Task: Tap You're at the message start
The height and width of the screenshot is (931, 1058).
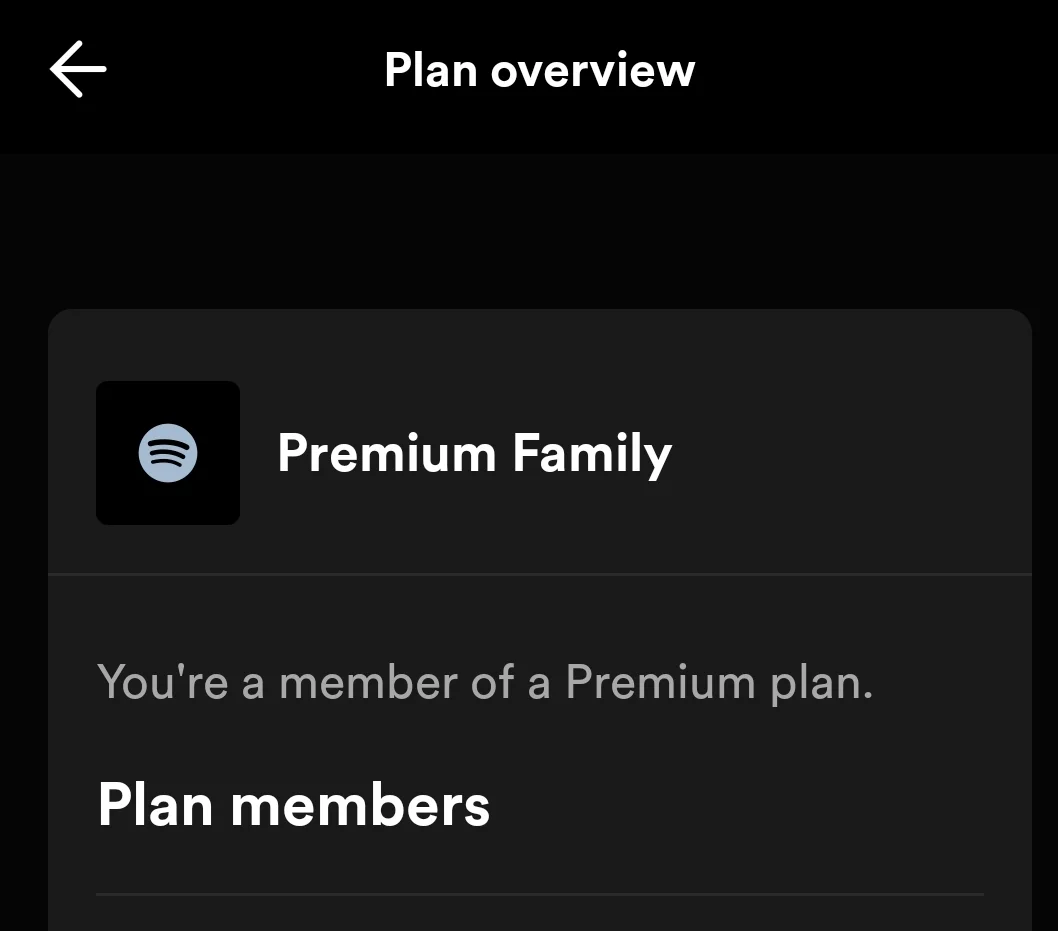Action: (163, 681)
